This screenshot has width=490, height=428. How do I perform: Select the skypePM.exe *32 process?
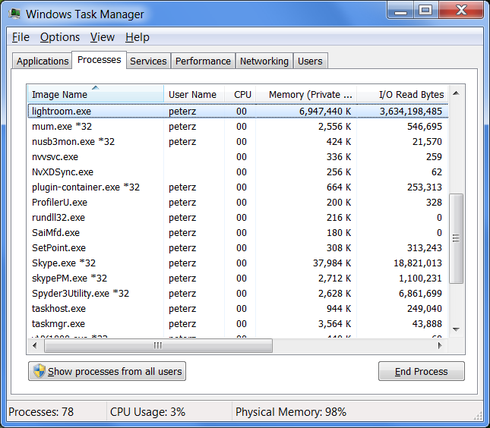pyautogui.click(x=238, y=278)
